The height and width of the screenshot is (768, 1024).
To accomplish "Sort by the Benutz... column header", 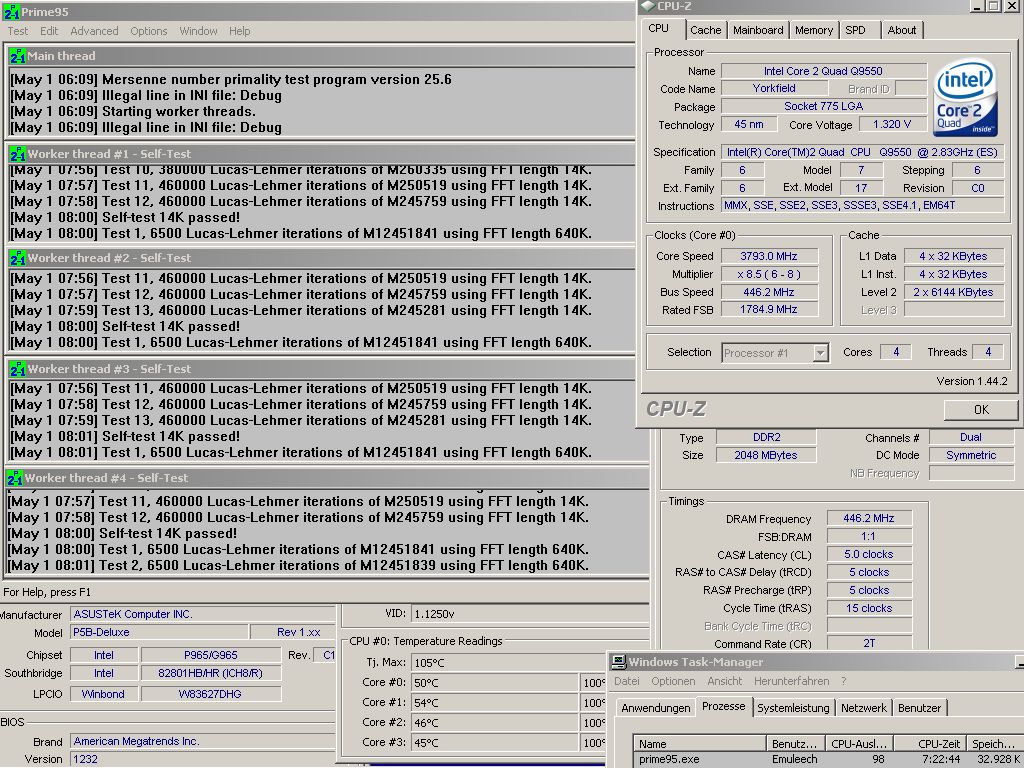I will pyautogui.click(x=795, y=744).
